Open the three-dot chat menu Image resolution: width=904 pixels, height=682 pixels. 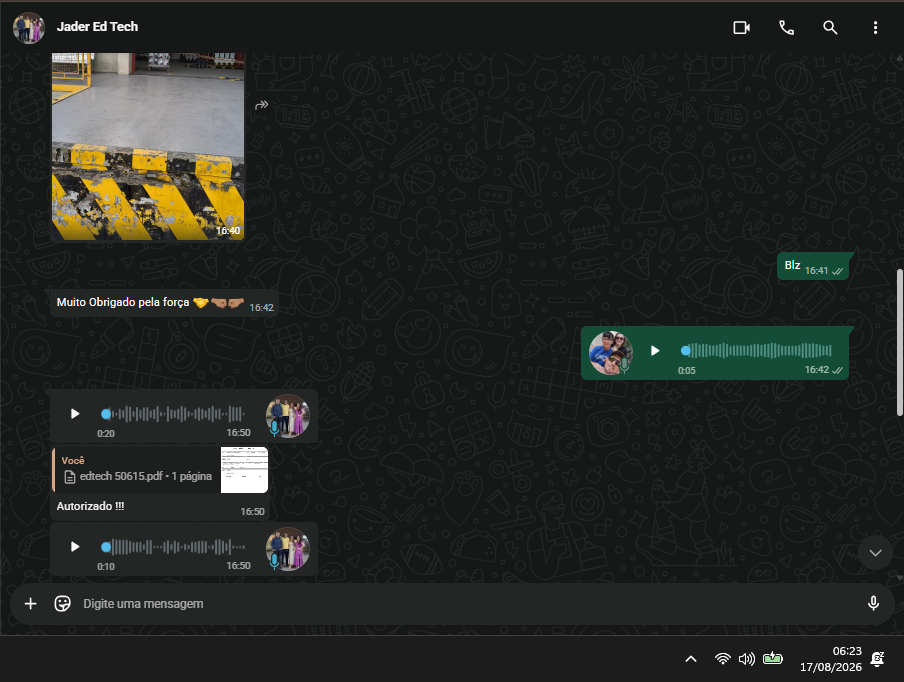tap(875, 27)
